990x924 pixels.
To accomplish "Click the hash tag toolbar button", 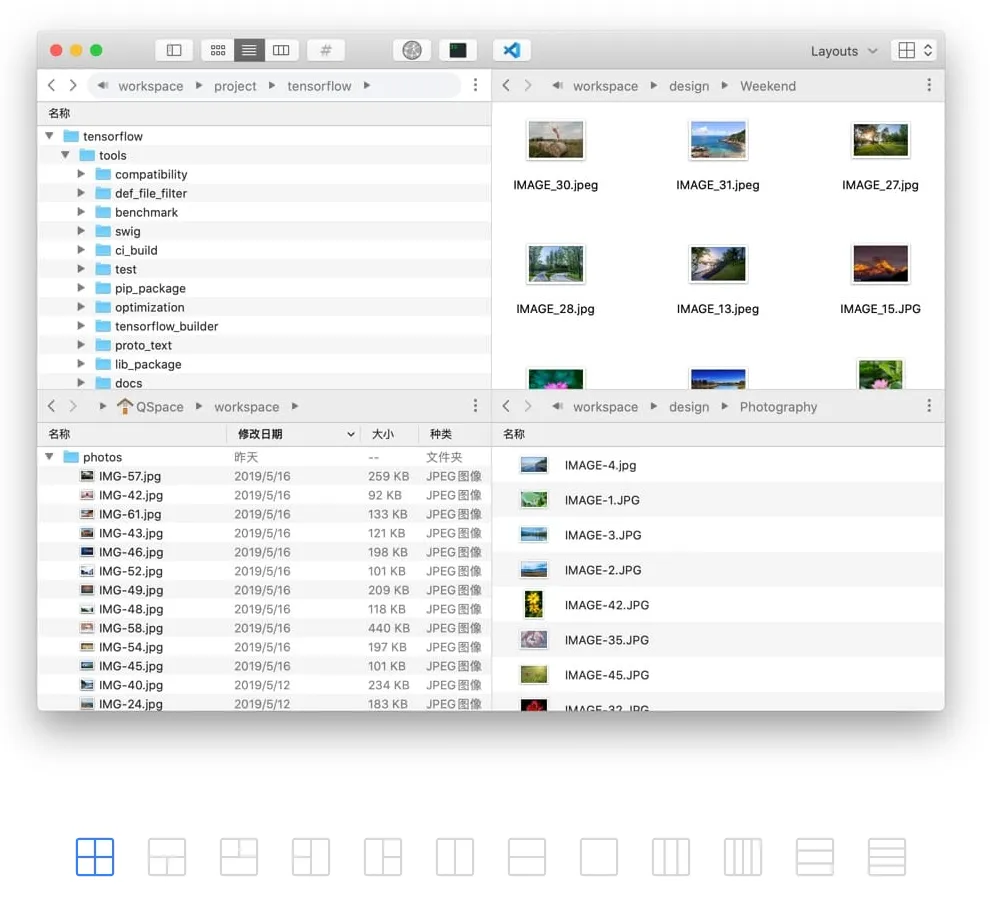I will coord(326,51).
